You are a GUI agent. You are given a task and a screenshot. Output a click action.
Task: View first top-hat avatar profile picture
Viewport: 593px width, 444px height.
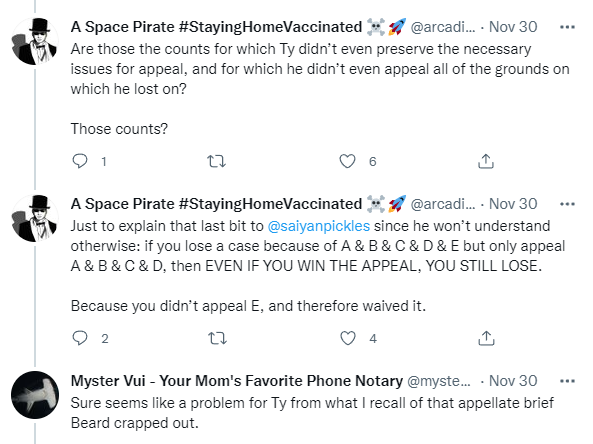35,41
